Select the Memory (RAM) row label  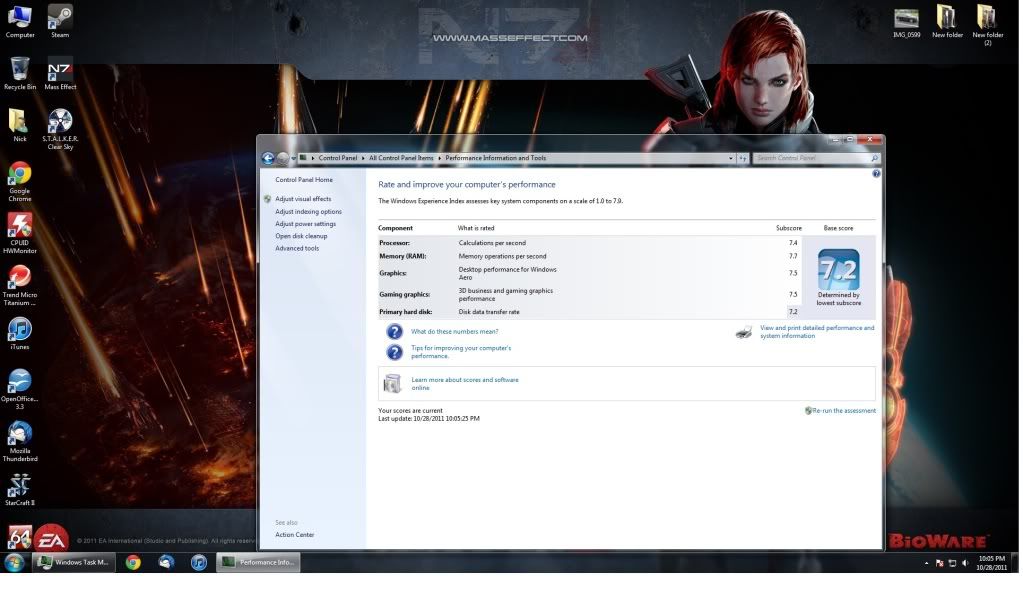coord(403,256)
